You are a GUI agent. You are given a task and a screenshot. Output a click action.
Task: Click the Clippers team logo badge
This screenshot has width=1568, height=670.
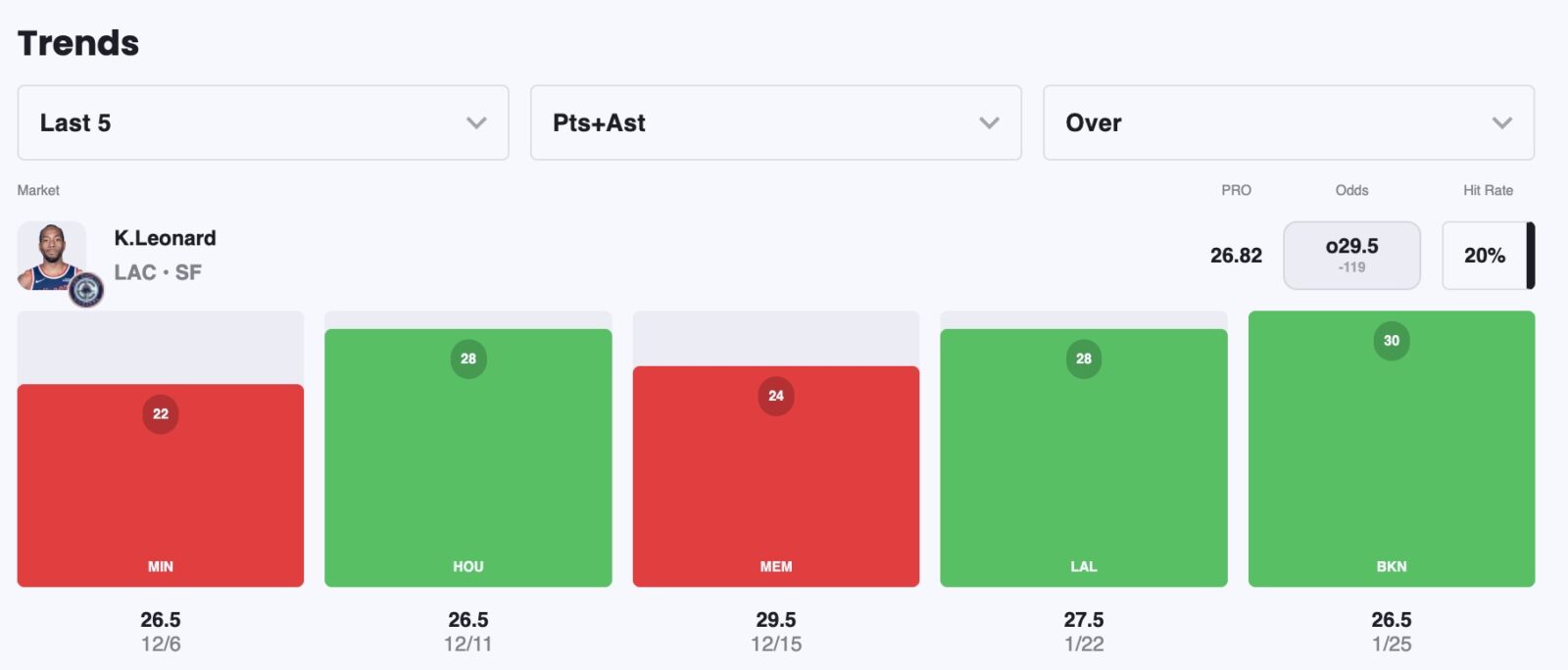86,290
